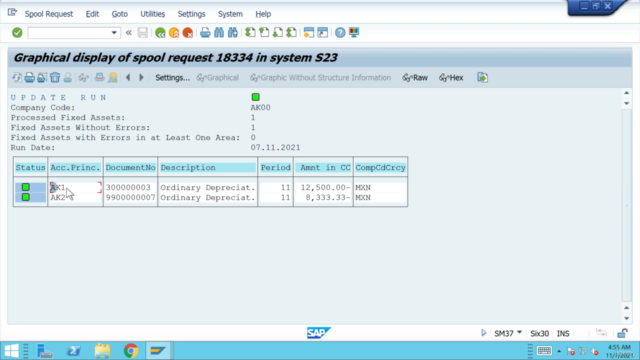Show hidden system tray icons arrow

[x=559, y=351]
